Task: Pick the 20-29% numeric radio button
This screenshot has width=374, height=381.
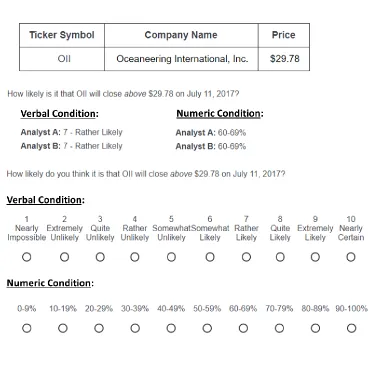Action: pyautogui.click(x=99, y=328)
